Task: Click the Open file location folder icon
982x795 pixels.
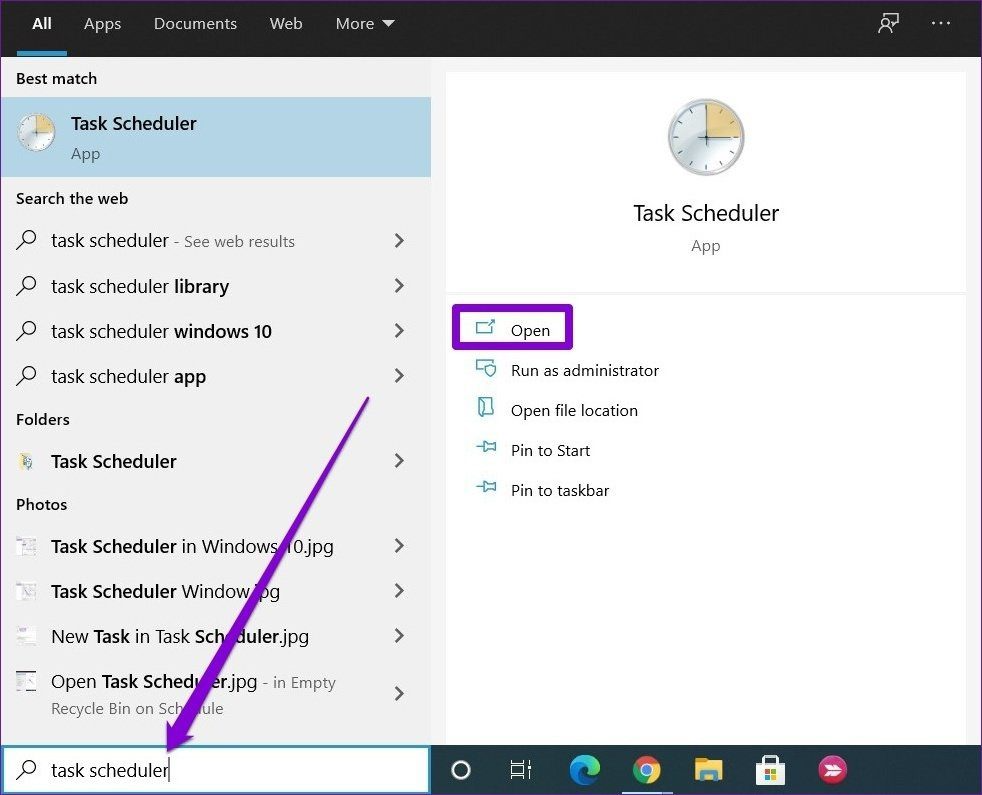Action: coord(486,407)
